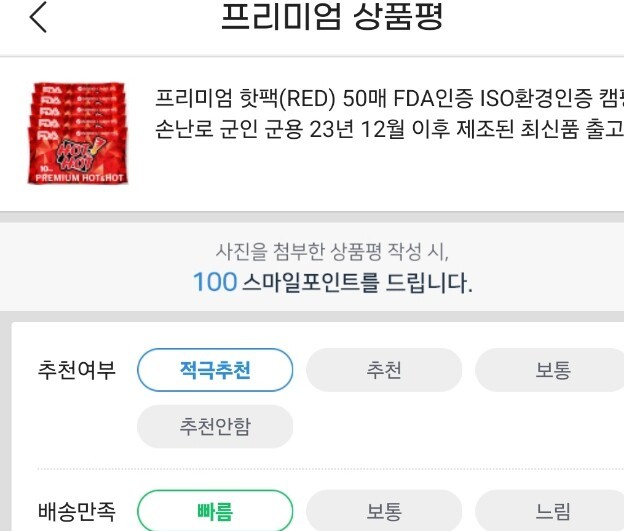Tap the 사진을 첨부한 상품평 작성 시 message

332,252
